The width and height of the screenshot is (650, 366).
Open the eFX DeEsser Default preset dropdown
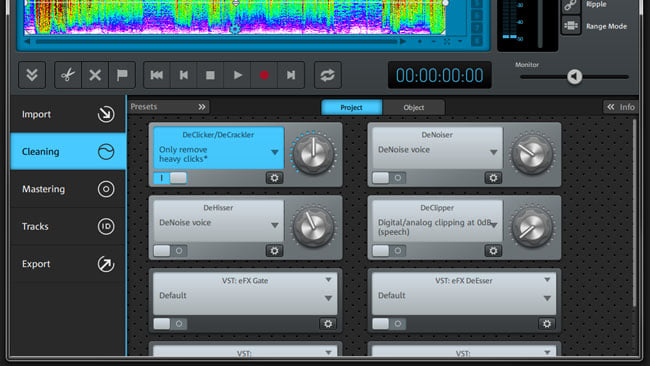[x=547, y=298]
